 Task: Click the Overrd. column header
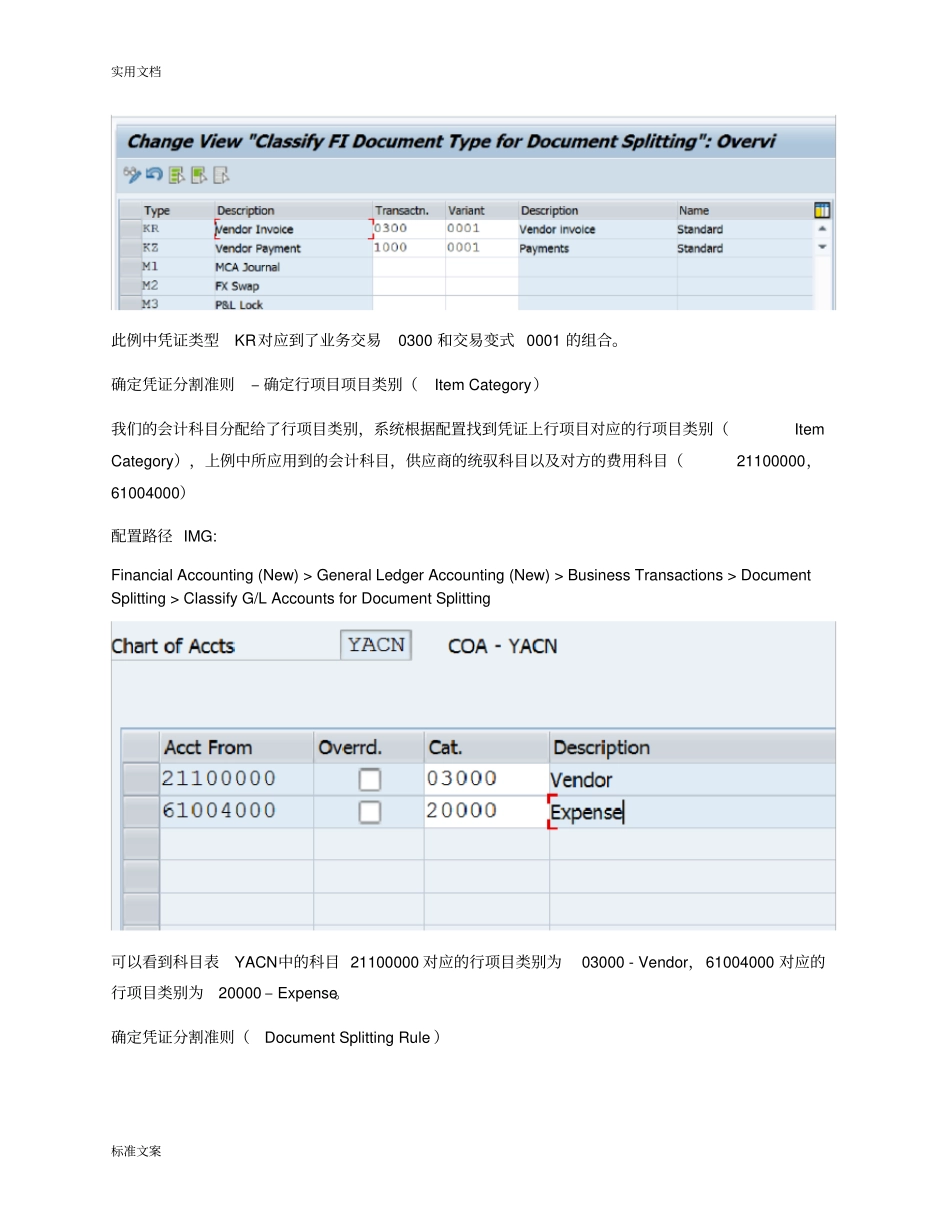point(369,747)
